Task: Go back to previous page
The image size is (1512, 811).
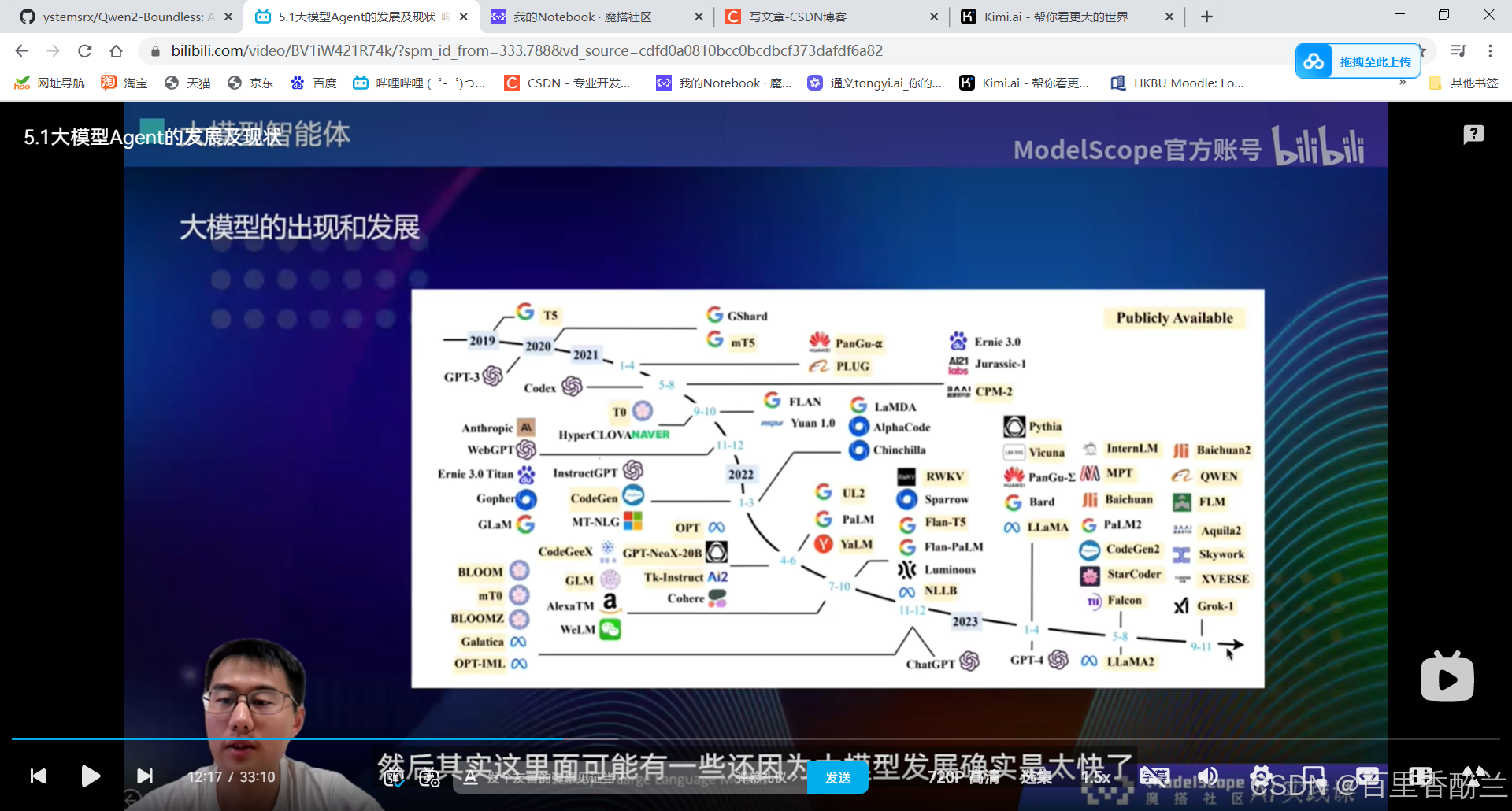Action: (x=21, y=50)
